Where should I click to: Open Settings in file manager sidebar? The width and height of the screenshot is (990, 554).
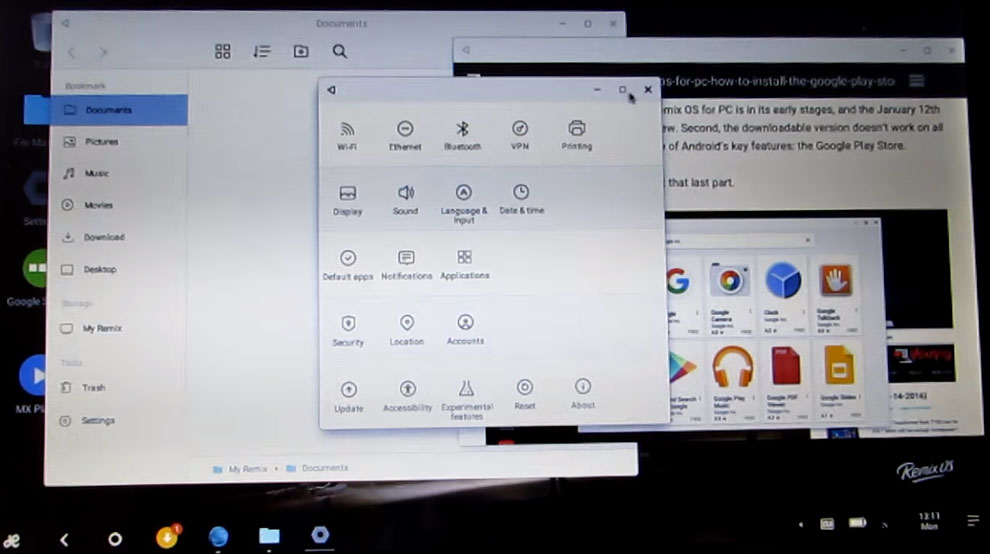click(117, 421)
